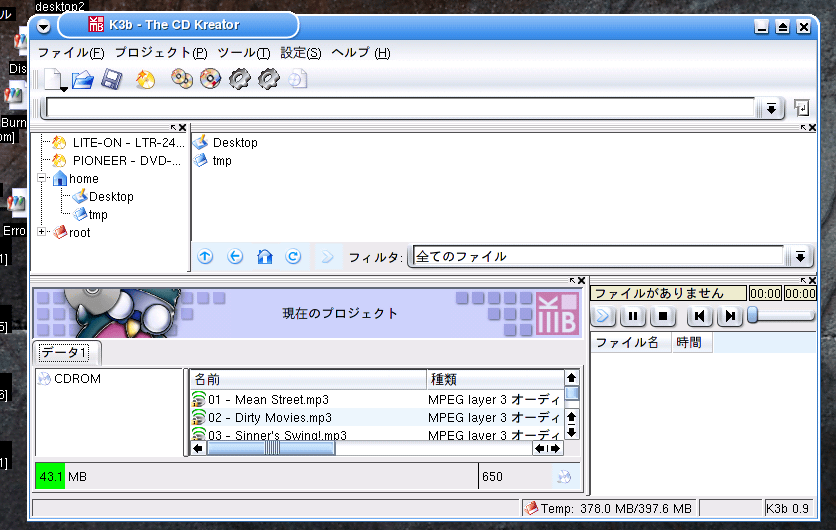Select tmp under home in tree
The image size is (836, 530).
(90, 214)
